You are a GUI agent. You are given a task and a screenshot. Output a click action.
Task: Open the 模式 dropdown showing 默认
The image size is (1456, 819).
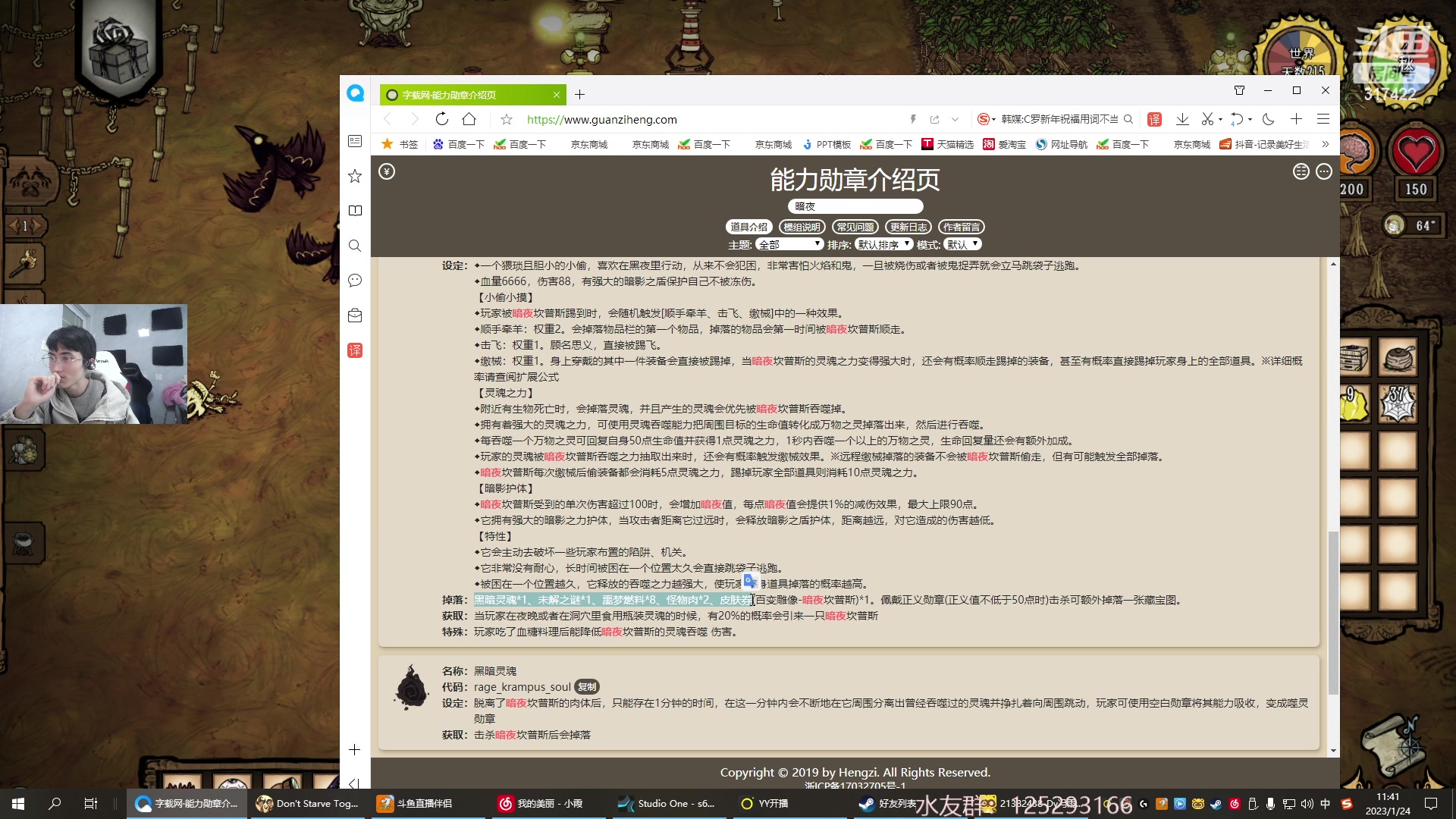[x=961, y=243]
